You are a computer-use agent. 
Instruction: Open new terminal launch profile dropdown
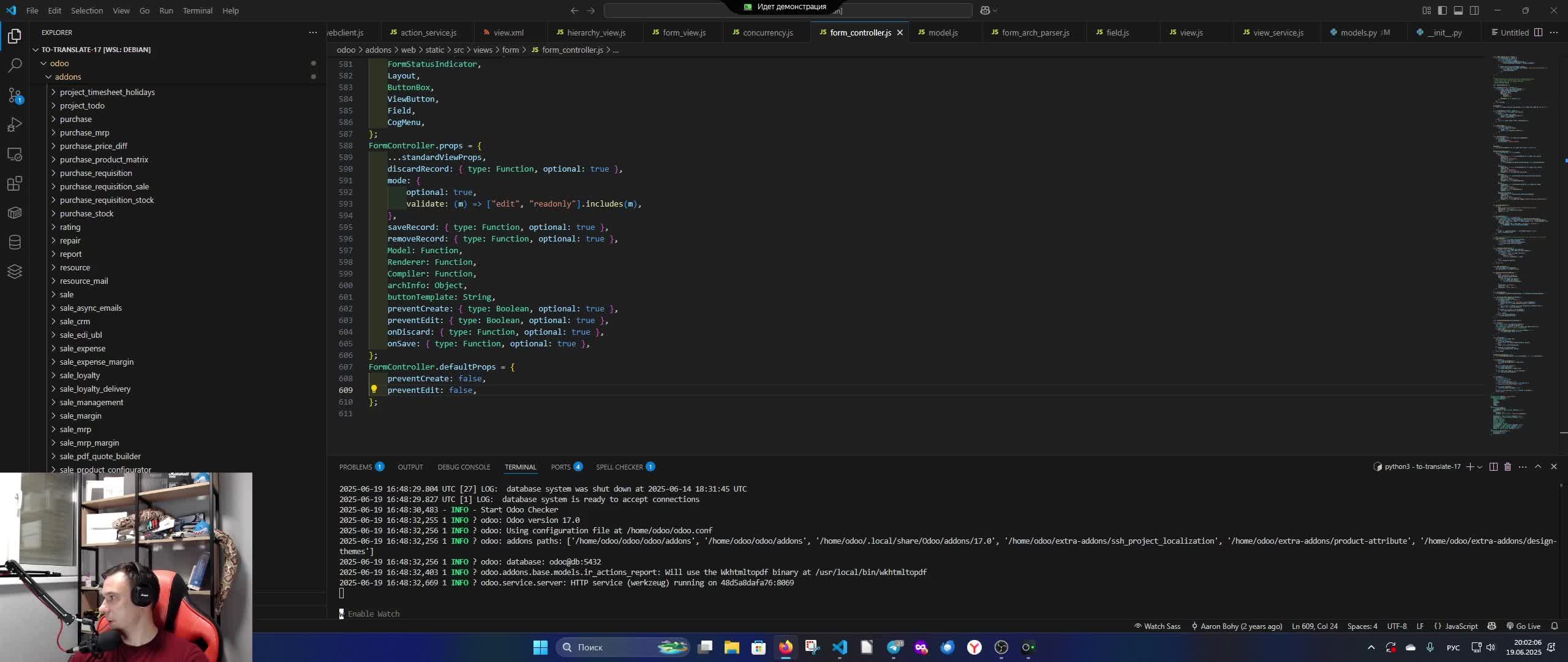[x=1480, y=467]
